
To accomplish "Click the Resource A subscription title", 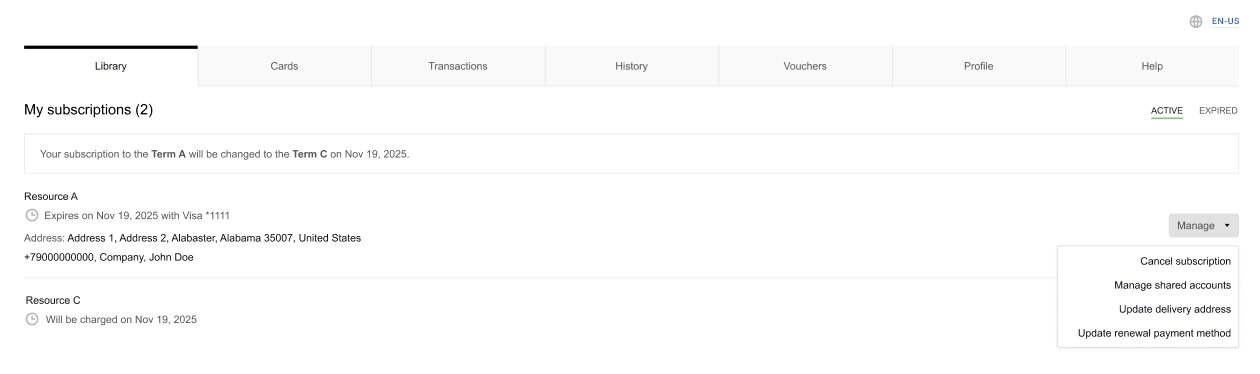I will pyautogui.click(x=51, y=196).
